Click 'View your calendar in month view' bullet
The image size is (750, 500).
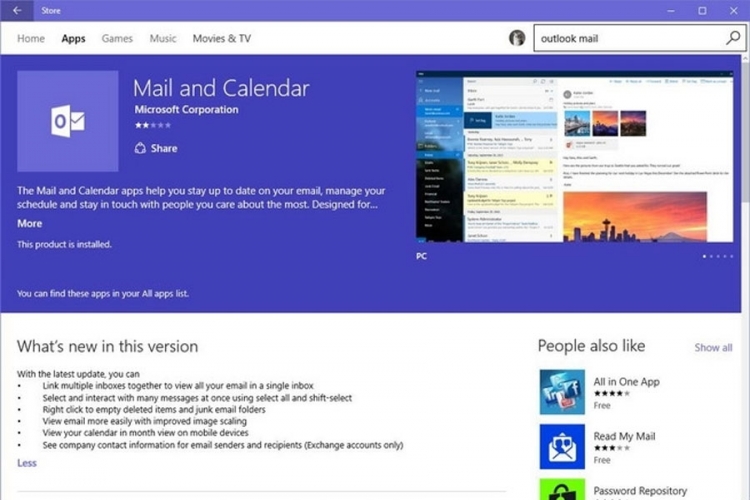pyautogui.click(x=145, y=433)
